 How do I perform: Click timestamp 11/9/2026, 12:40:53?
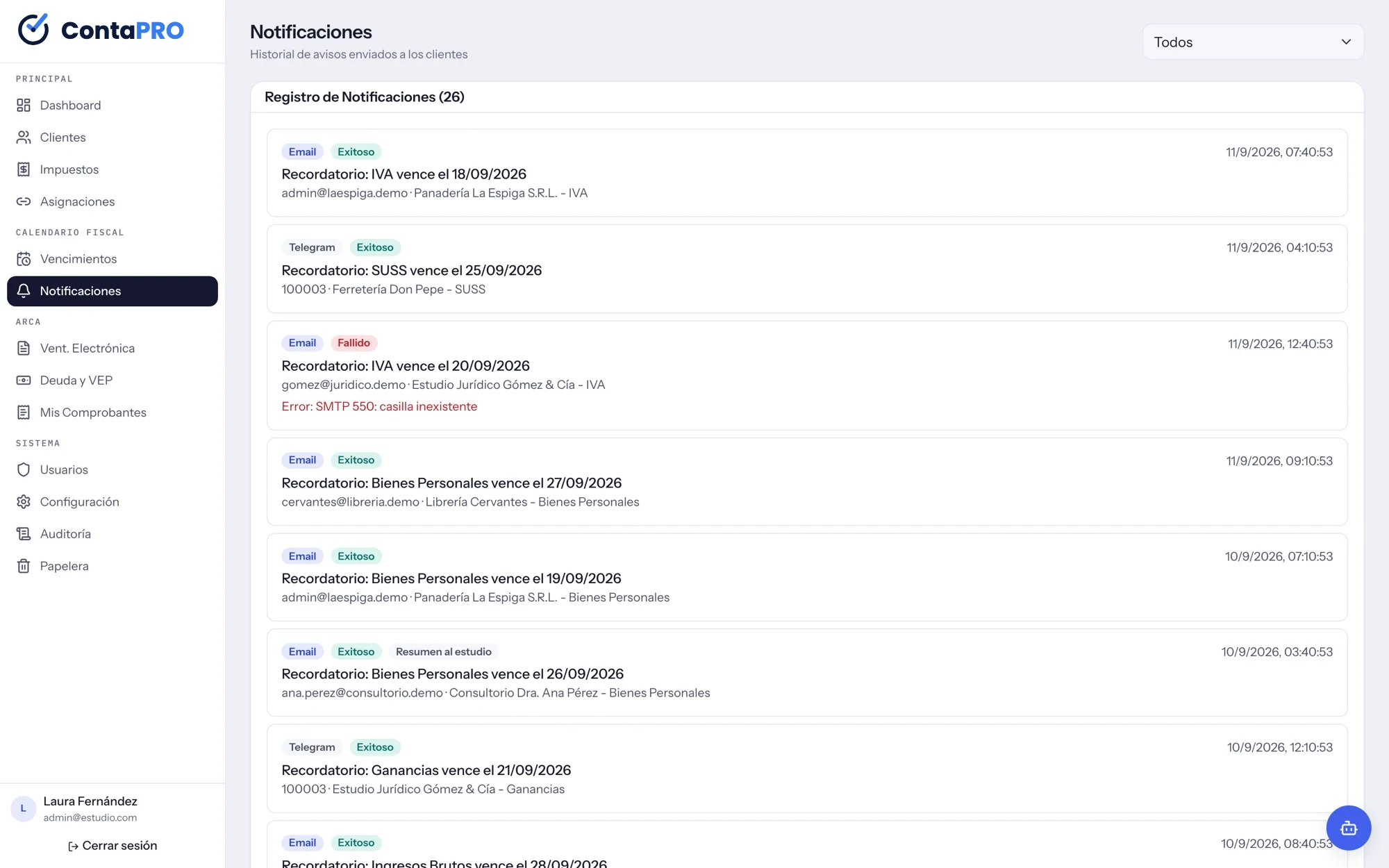click(1280, 344)
